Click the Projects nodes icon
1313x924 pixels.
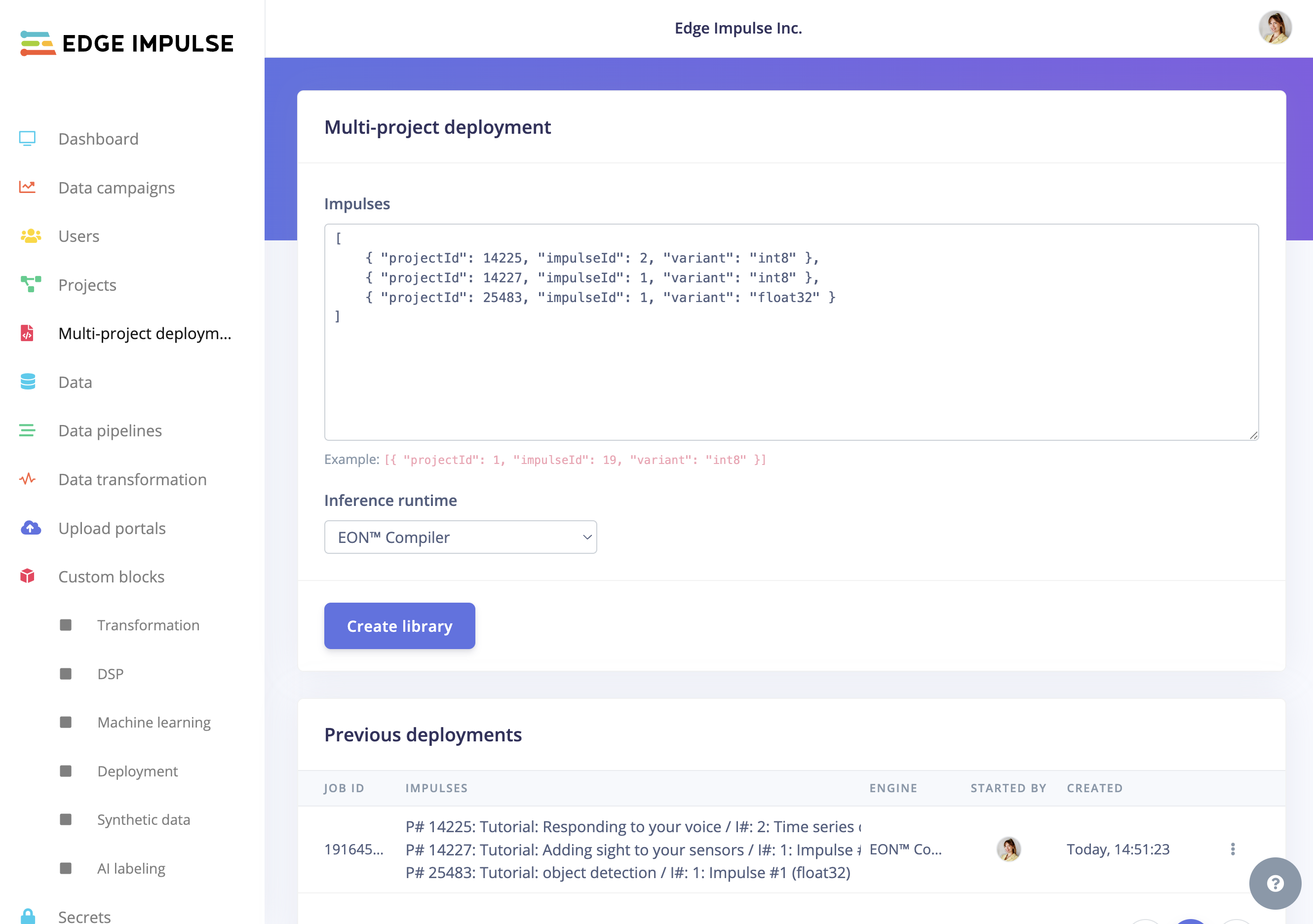click(x=31, y=284)
